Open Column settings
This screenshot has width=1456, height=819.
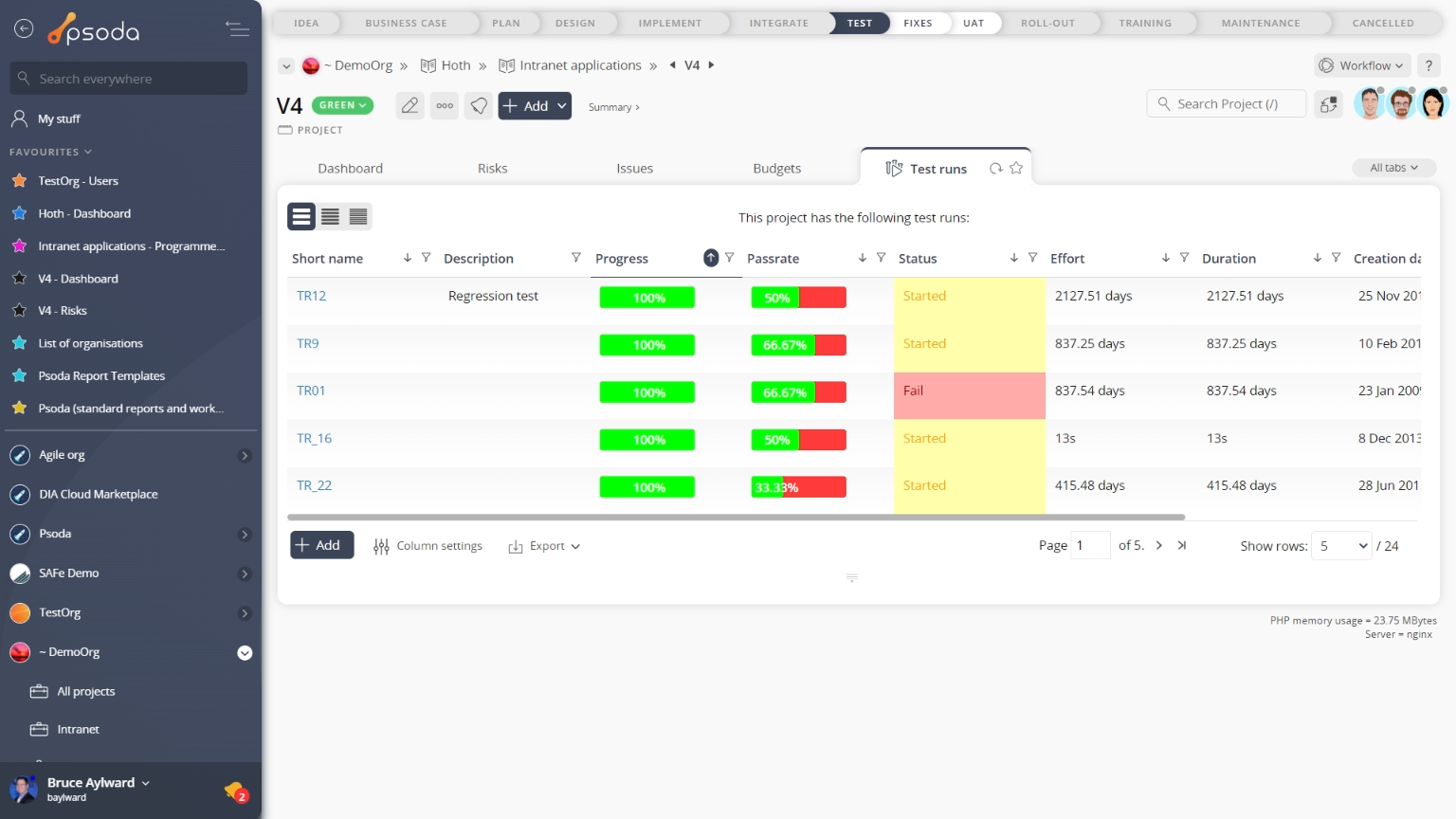pyautogui.click(x=428, y=546)
